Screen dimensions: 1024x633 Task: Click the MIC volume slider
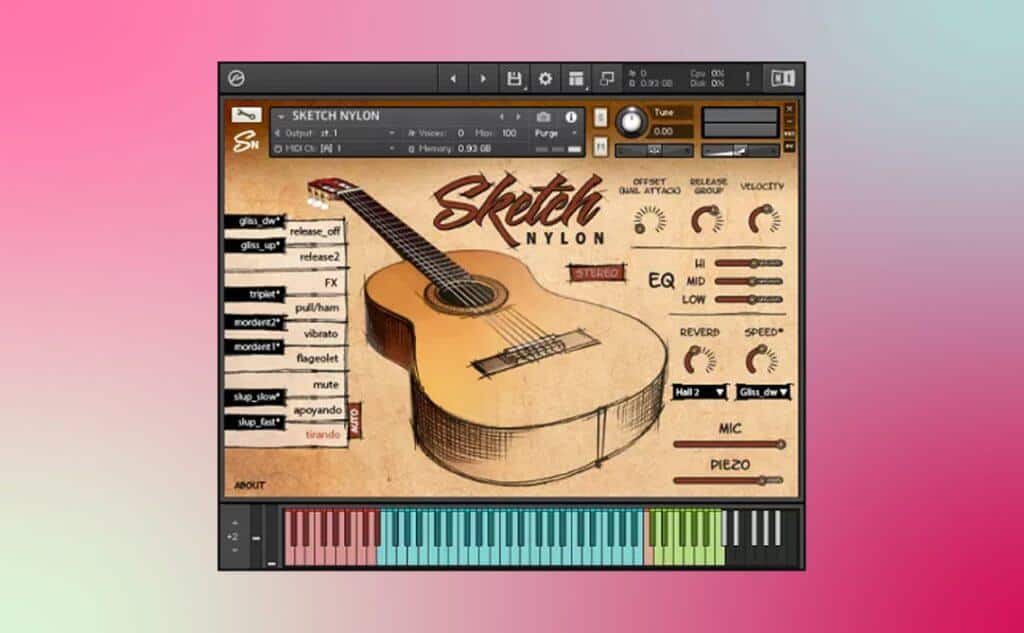click(x=728, y=444)
